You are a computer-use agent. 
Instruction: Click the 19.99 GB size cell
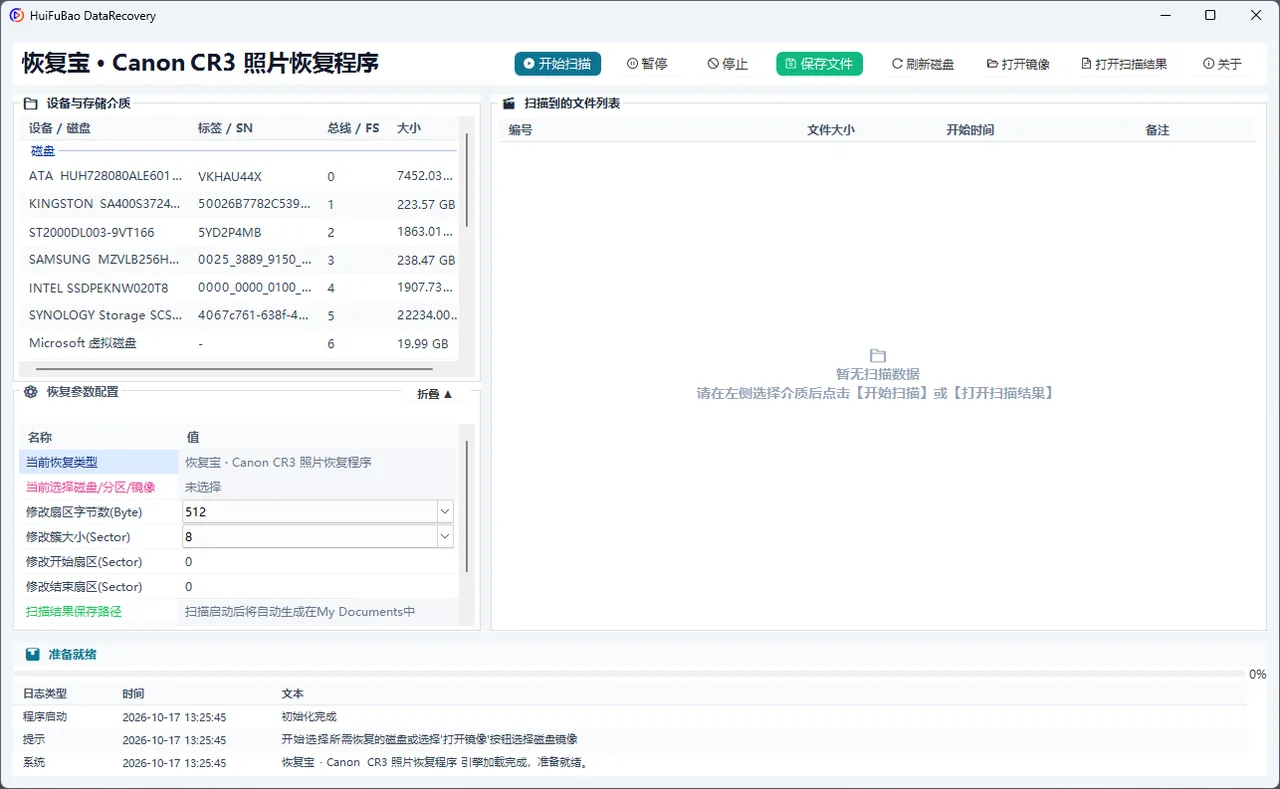click(422, 343)
